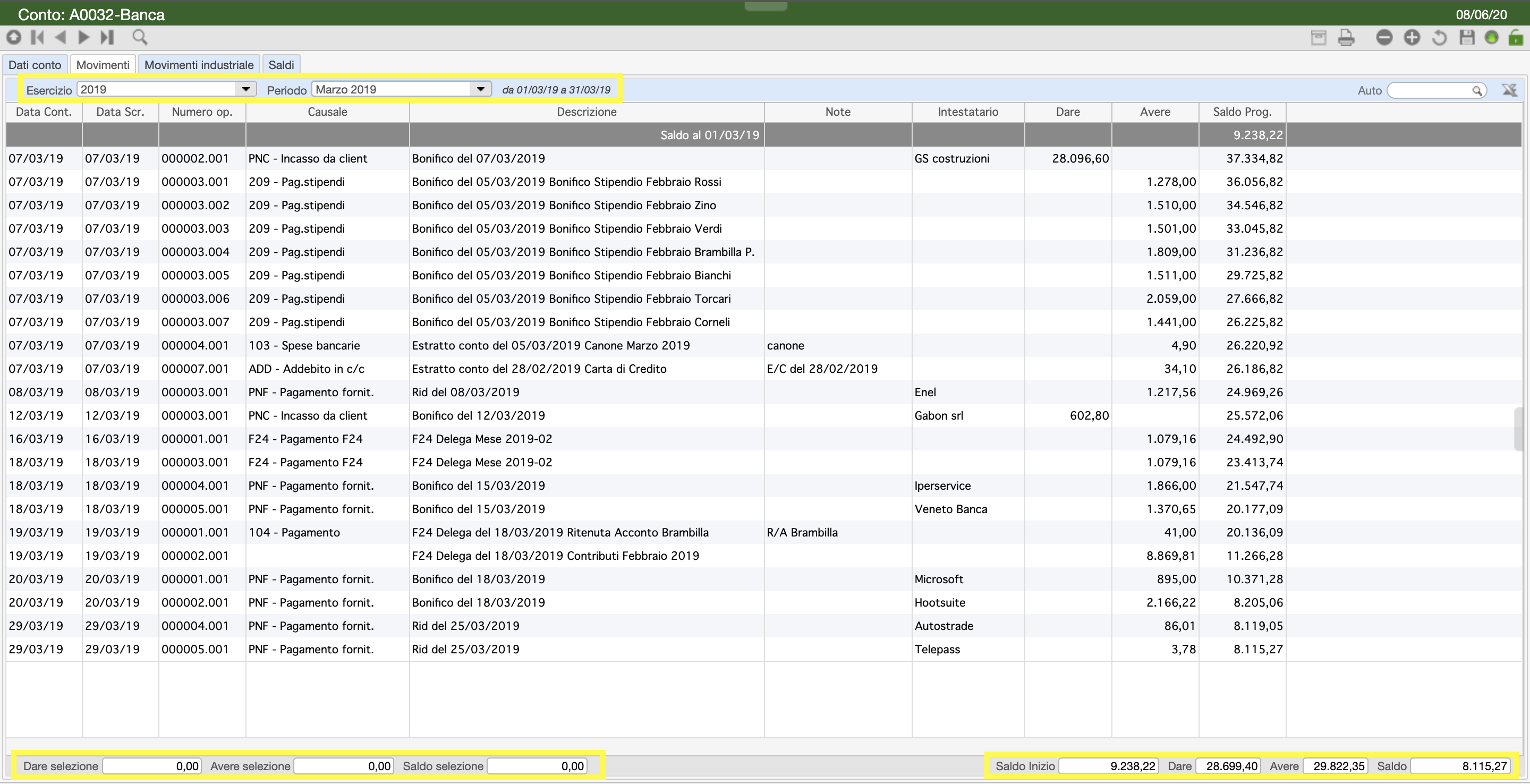1530x784 pixels.
Task: Click the Descrizione column header
Action: coord(587,112)
